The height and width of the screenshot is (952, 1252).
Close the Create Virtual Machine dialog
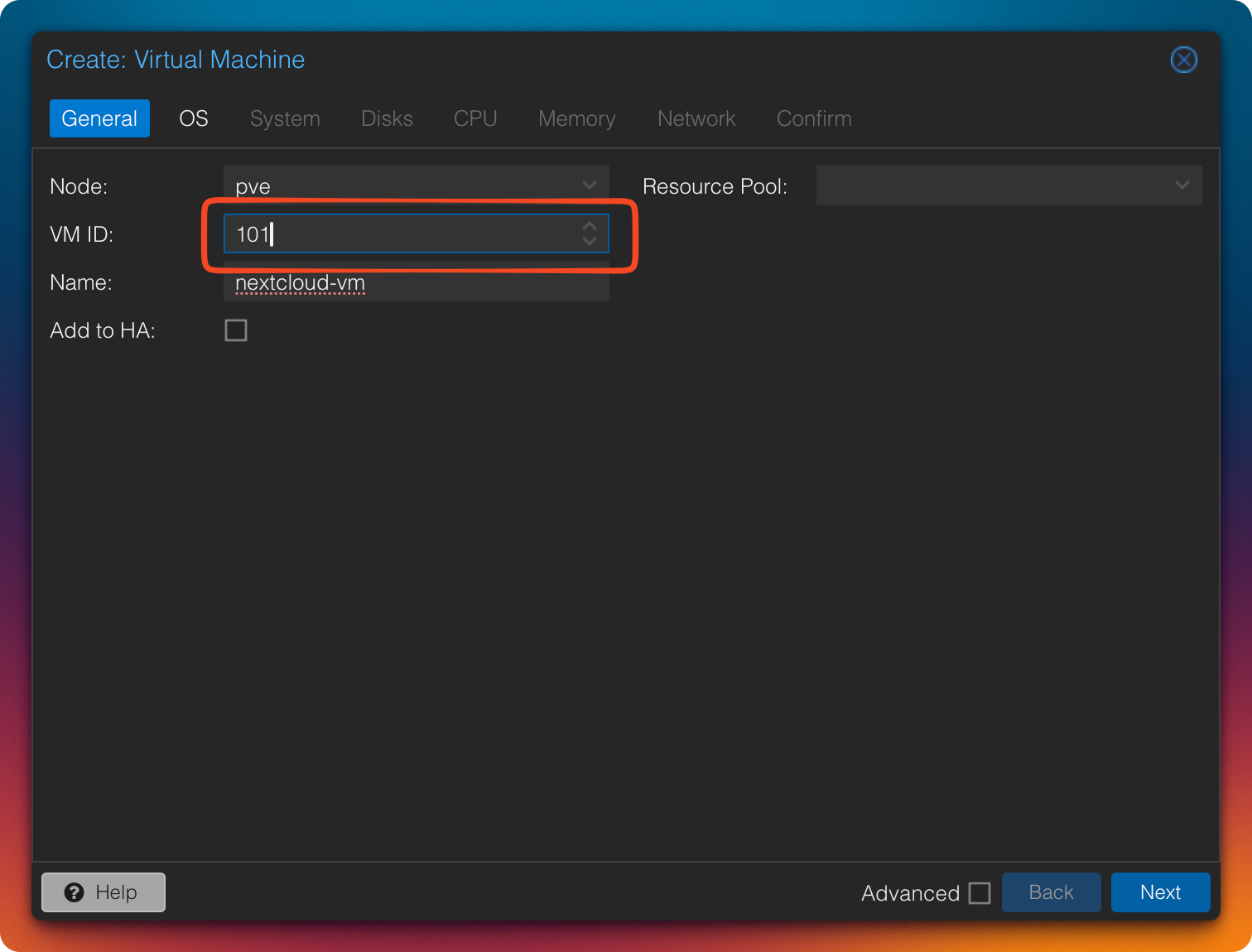pos(1183,60)
